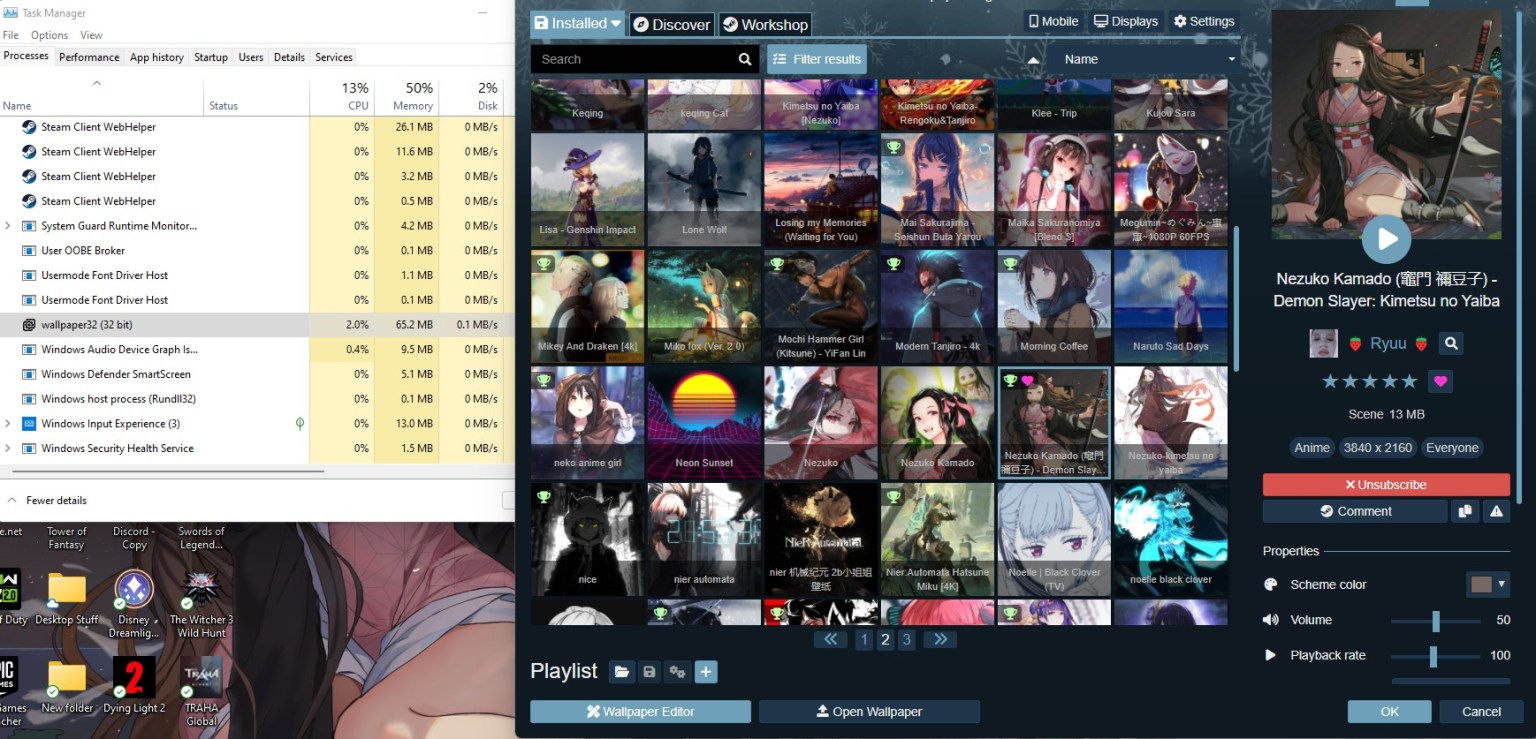Toggle the pink heart favorite button
Screen dimensions: 1536x739
coord(1440,381)
